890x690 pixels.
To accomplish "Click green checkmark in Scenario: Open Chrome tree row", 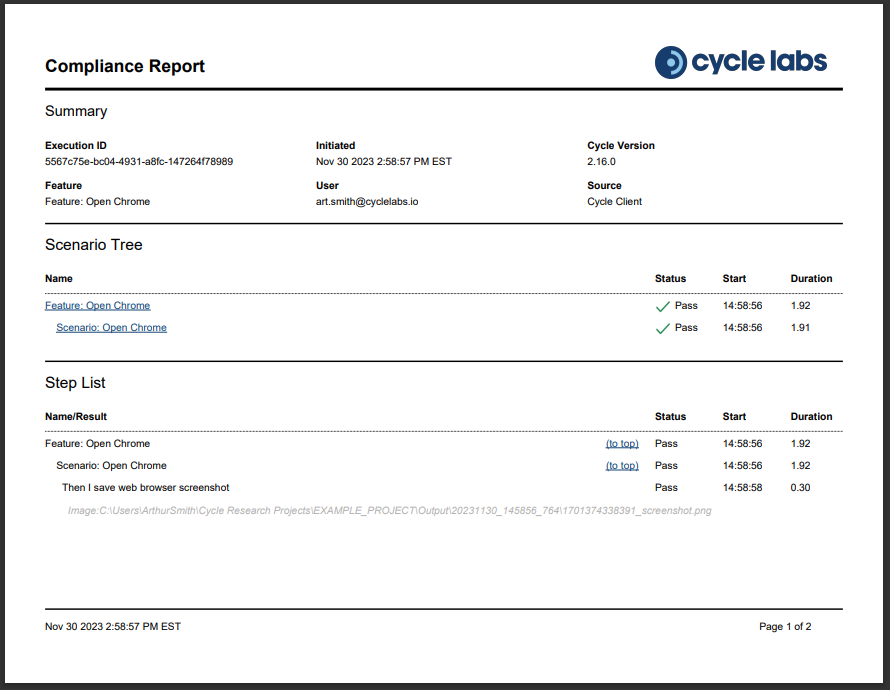I will click(662, 328).
